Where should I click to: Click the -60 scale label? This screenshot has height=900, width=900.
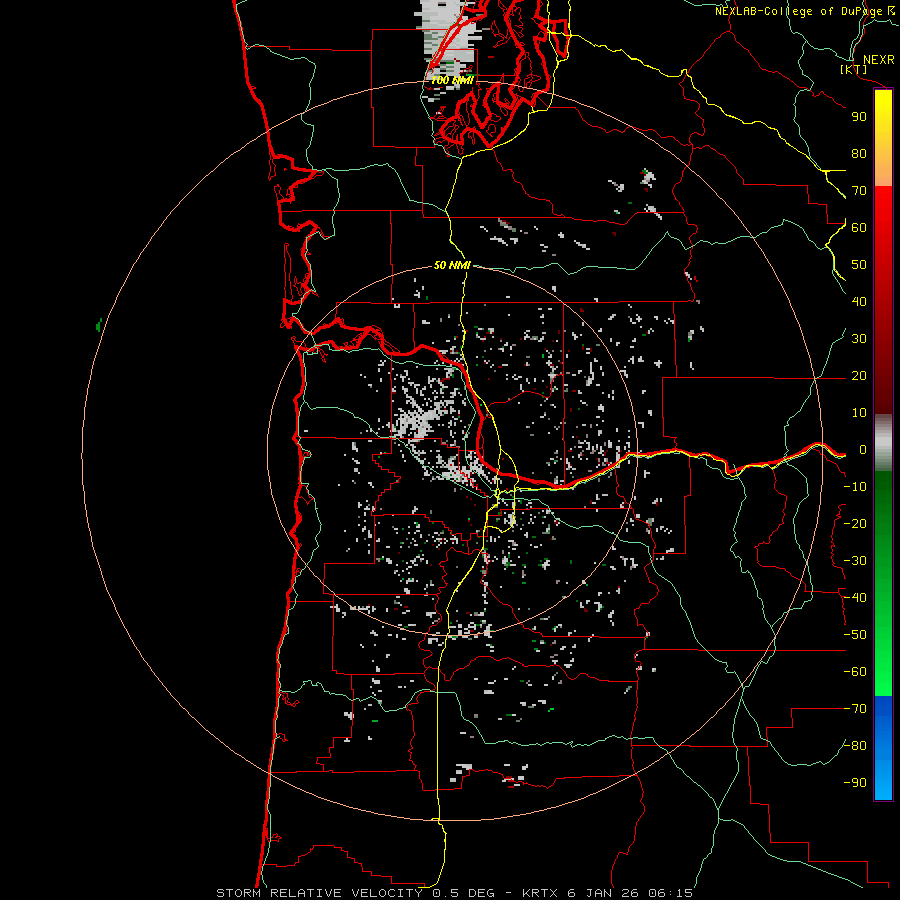[x=855, y=672]
